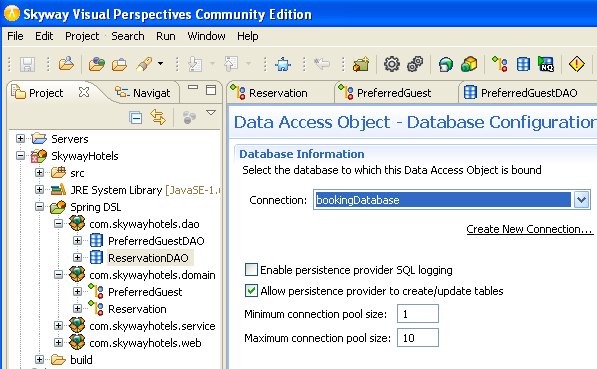Select PreferredGuestDAO in the project tree

(x=156, y=241)
